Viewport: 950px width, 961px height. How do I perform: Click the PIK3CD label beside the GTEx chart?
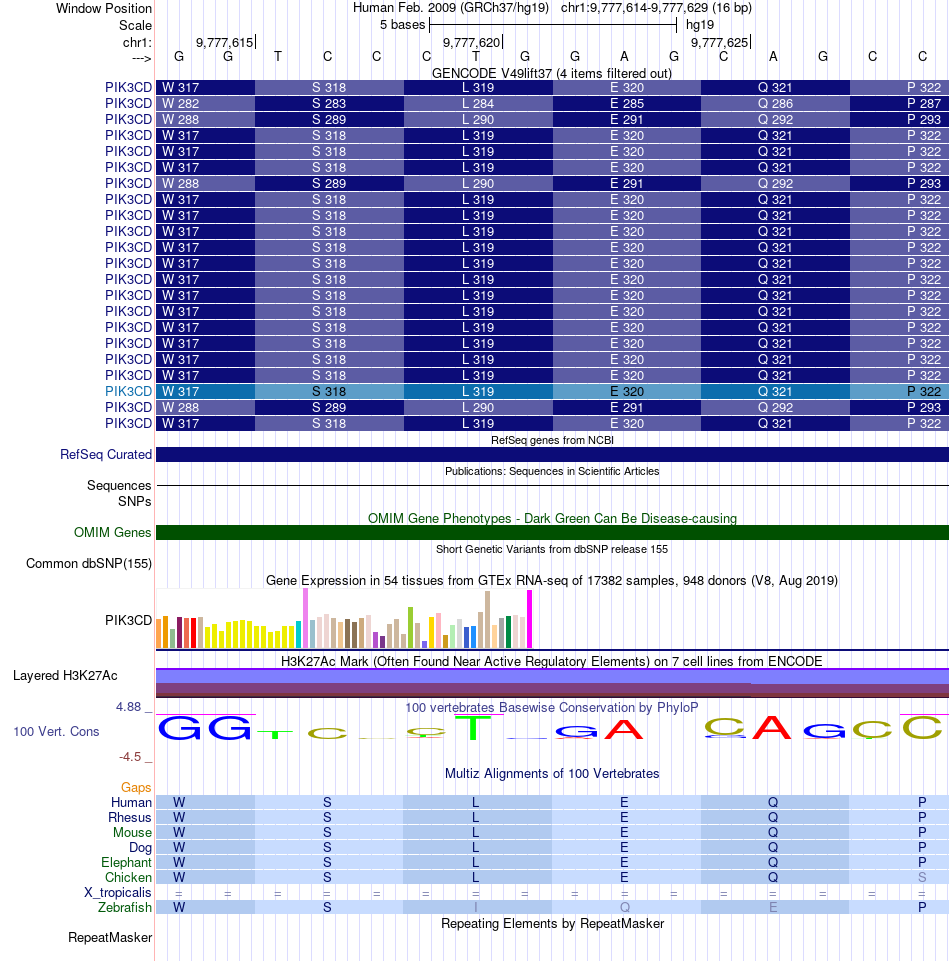[128, 620]
